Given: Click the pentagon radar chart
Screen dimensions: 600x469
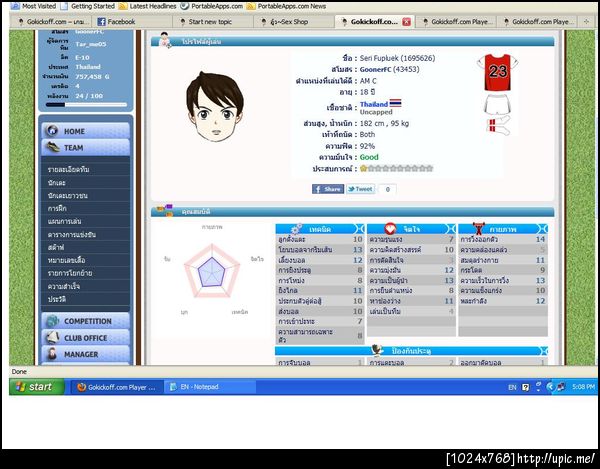Looking at the screenshot, I should coord(212,271).
